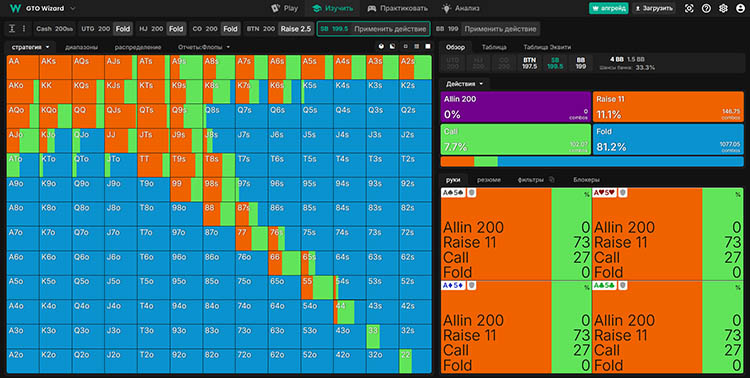Select the large white square grid toggle

point(428,46)
